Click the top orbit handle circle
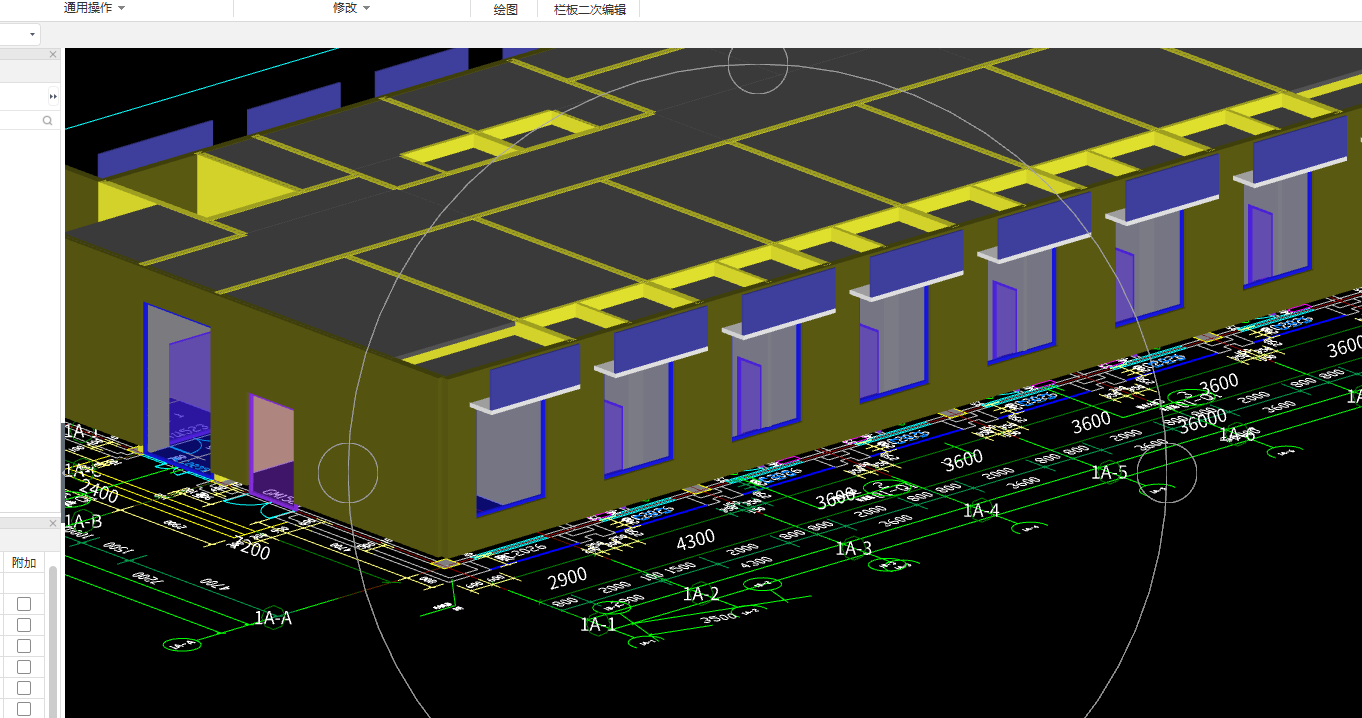 point(758,63)
